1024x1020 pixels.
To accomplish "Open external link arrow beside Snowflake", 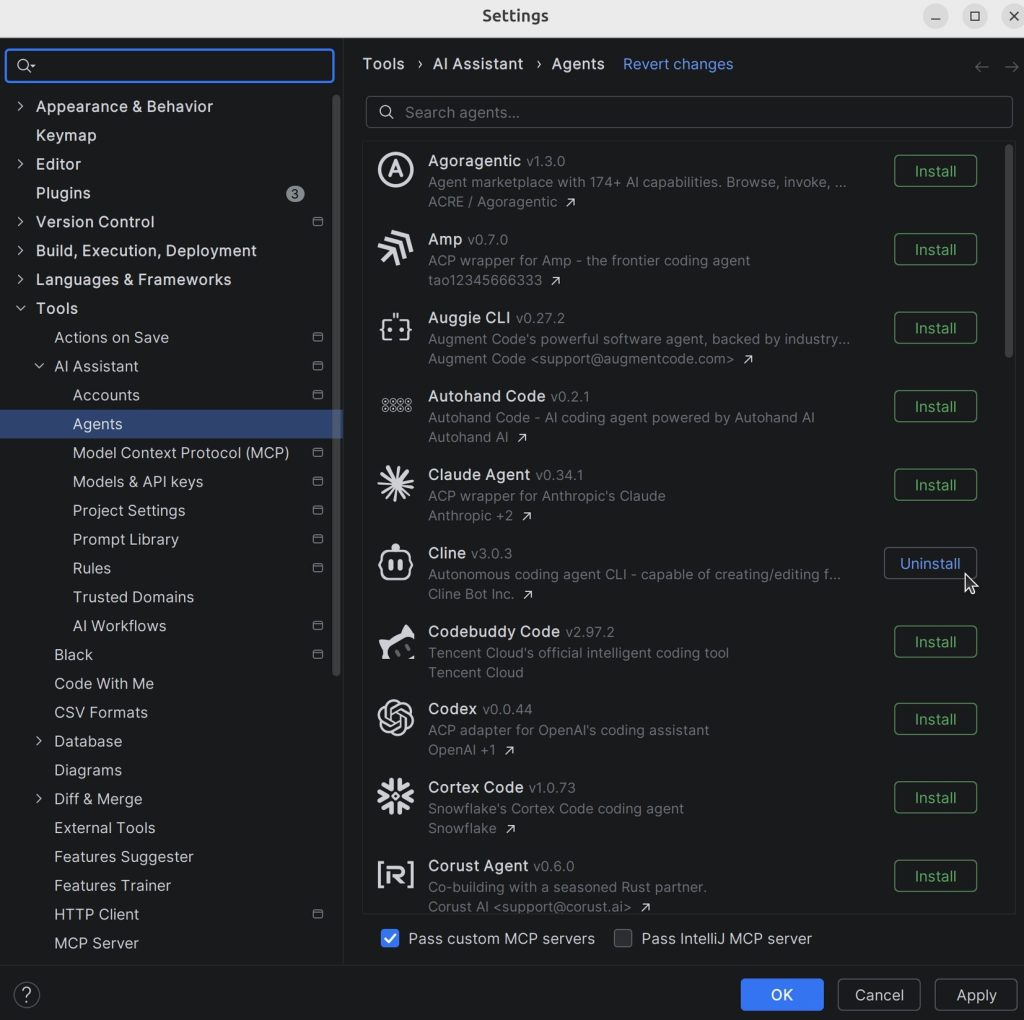I will point(510,829).
